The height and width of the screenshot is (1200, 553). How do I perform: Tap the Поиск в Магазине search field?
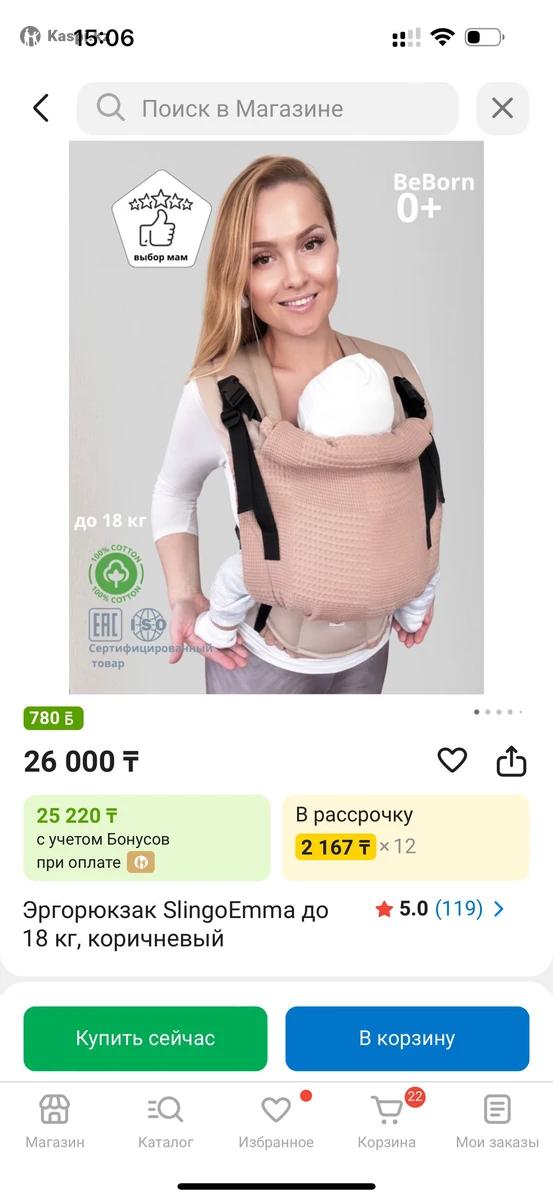pos(268,108)
